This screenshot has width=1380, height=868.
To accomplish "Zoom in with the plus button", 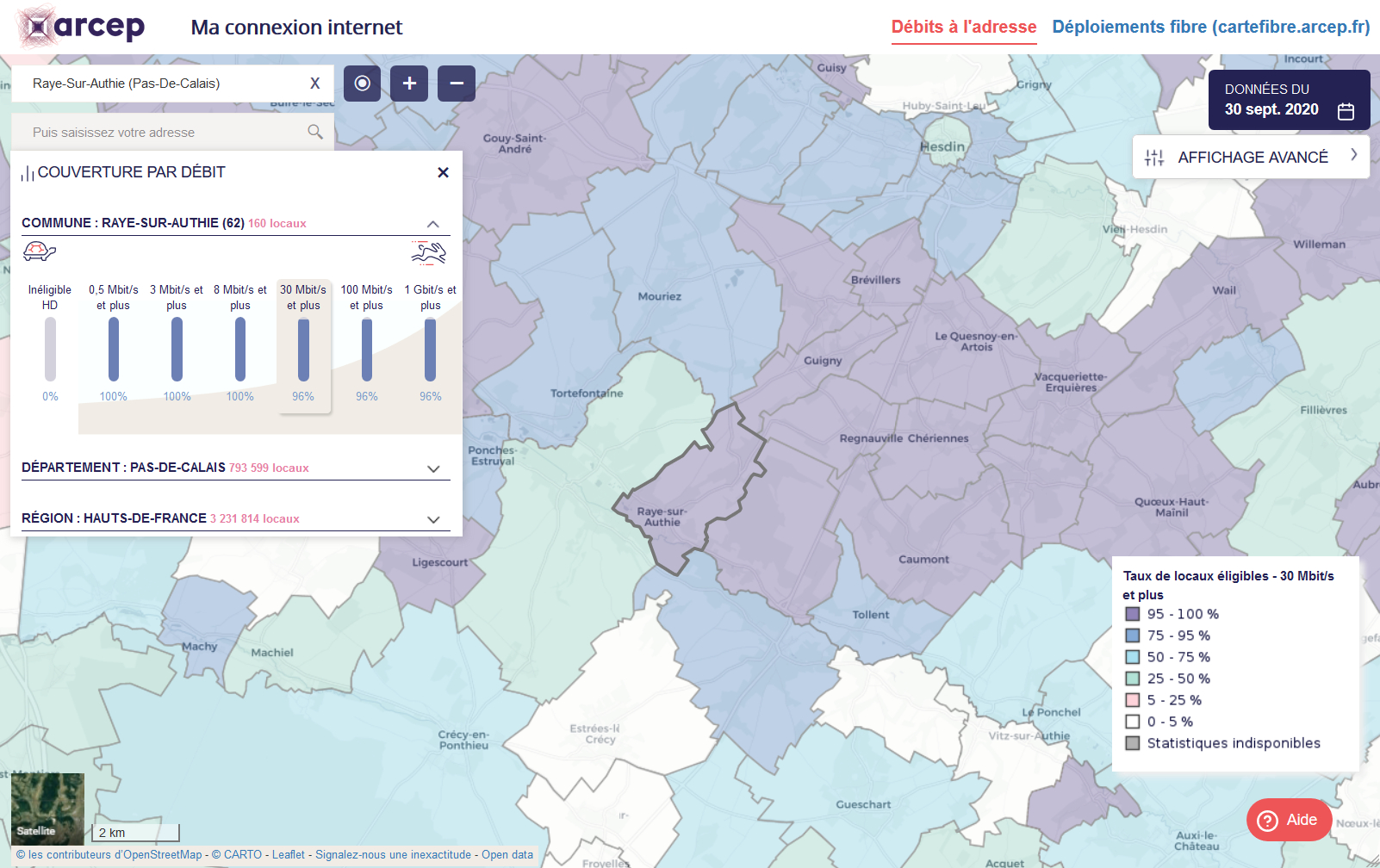I will pos(409,84).
